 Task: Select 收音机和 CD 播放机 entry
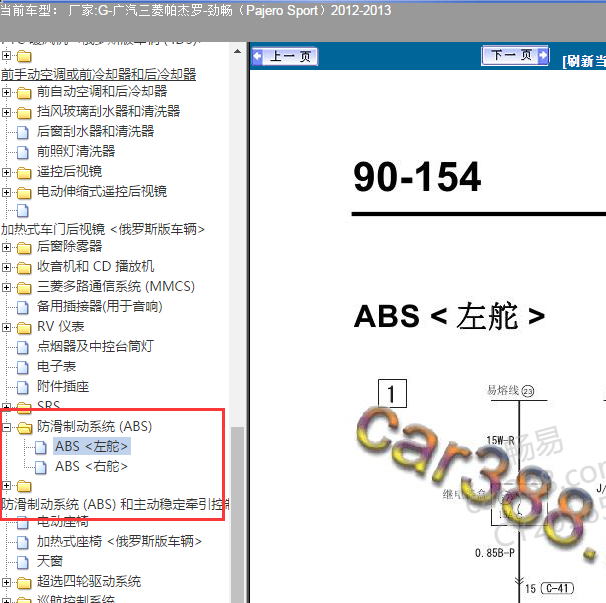96,266
